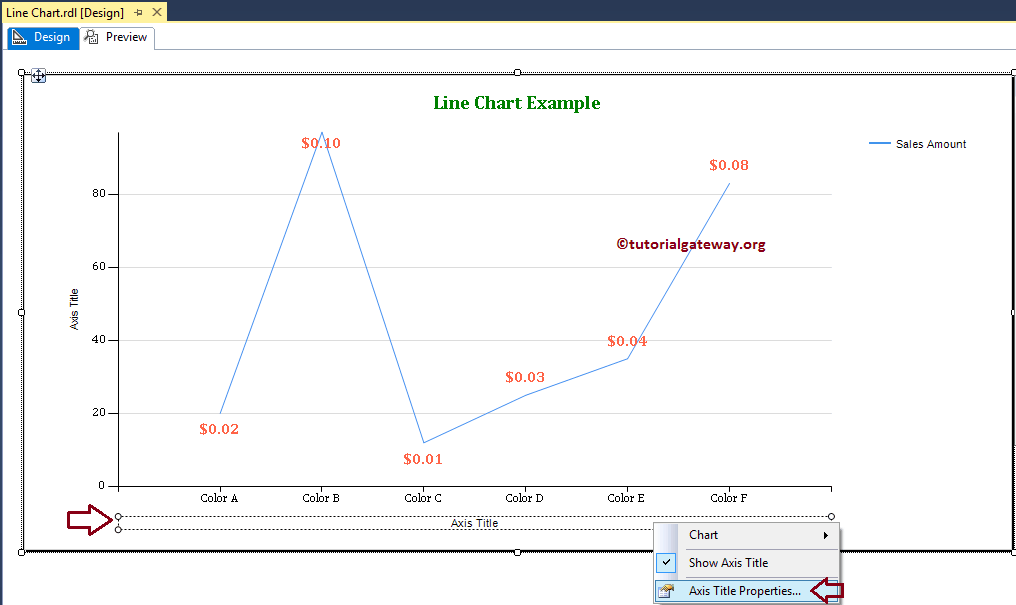The image size is (1016, 605).
Task: Pin the Line Chart.rdl document tab
Action: (x=139, y=12)
